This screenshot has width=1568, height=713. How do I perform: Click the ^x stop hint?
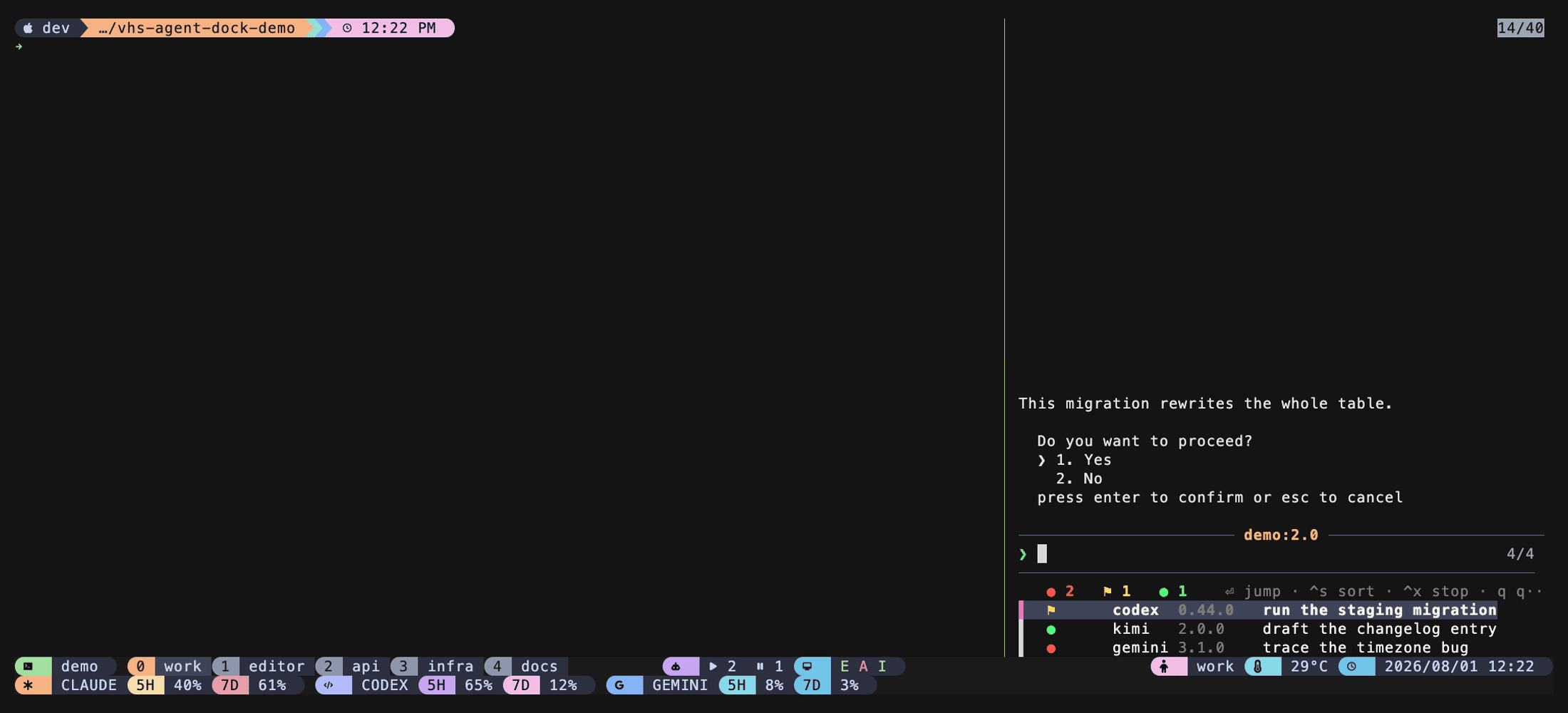click(1435, 591)
